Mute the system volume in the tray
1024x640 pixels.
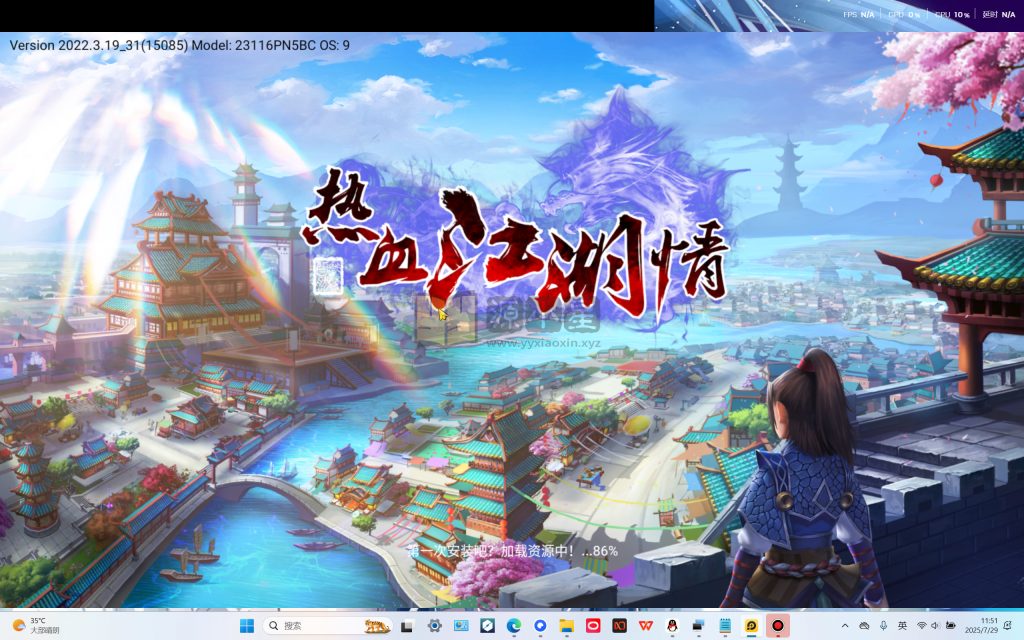pyautogui.click(x=935, y=625)
